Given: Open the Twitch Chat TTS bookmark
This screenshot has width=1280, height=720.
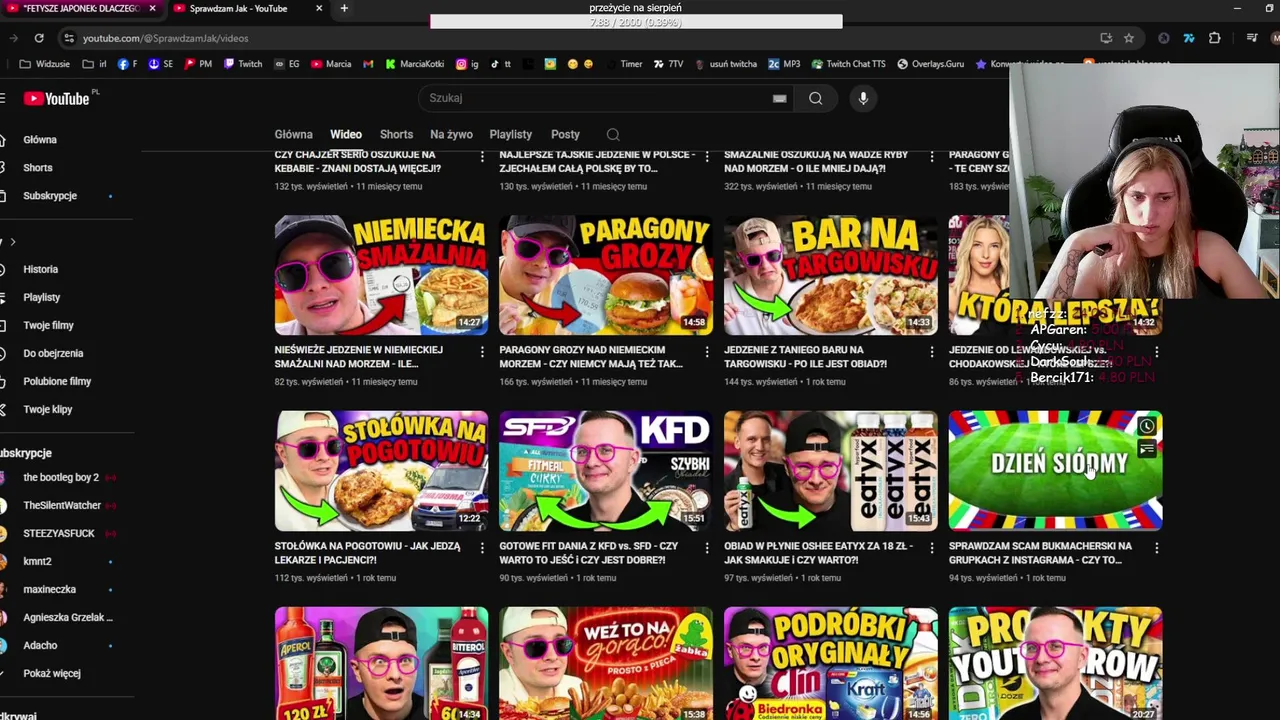Looking at the screenshot, I should 848,64.
